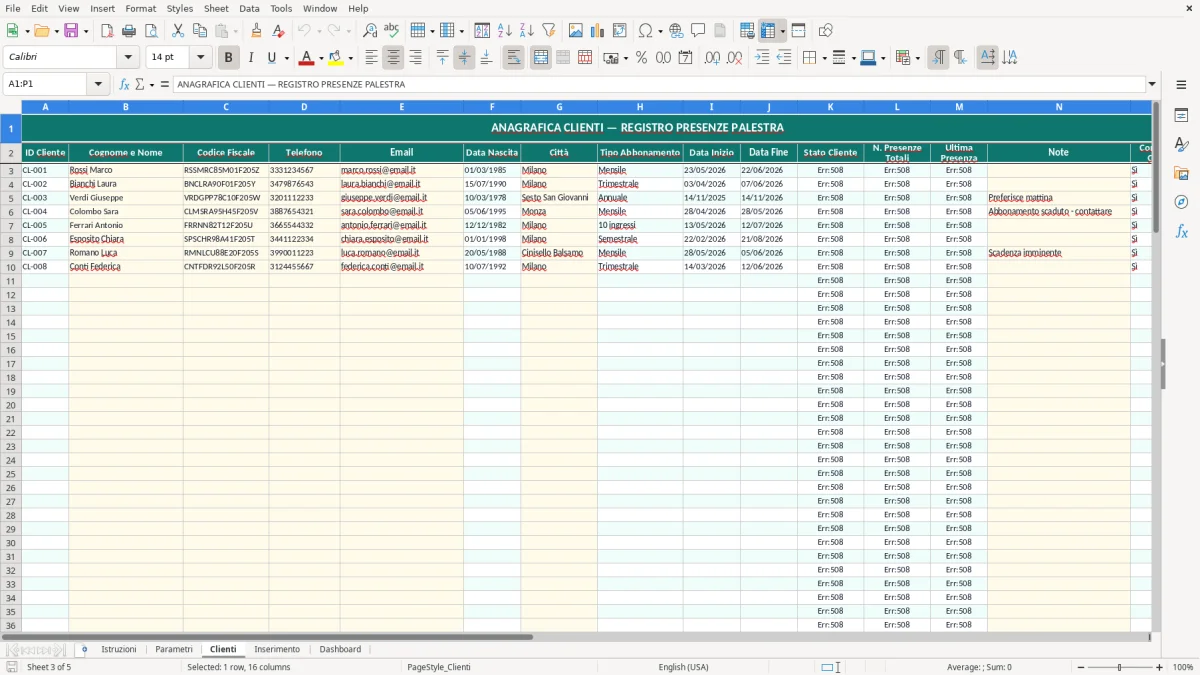The height and width of the screenshot is (675, 1200).
Task: Open the Font Name dropdown arrow
Action: point(128,58)
